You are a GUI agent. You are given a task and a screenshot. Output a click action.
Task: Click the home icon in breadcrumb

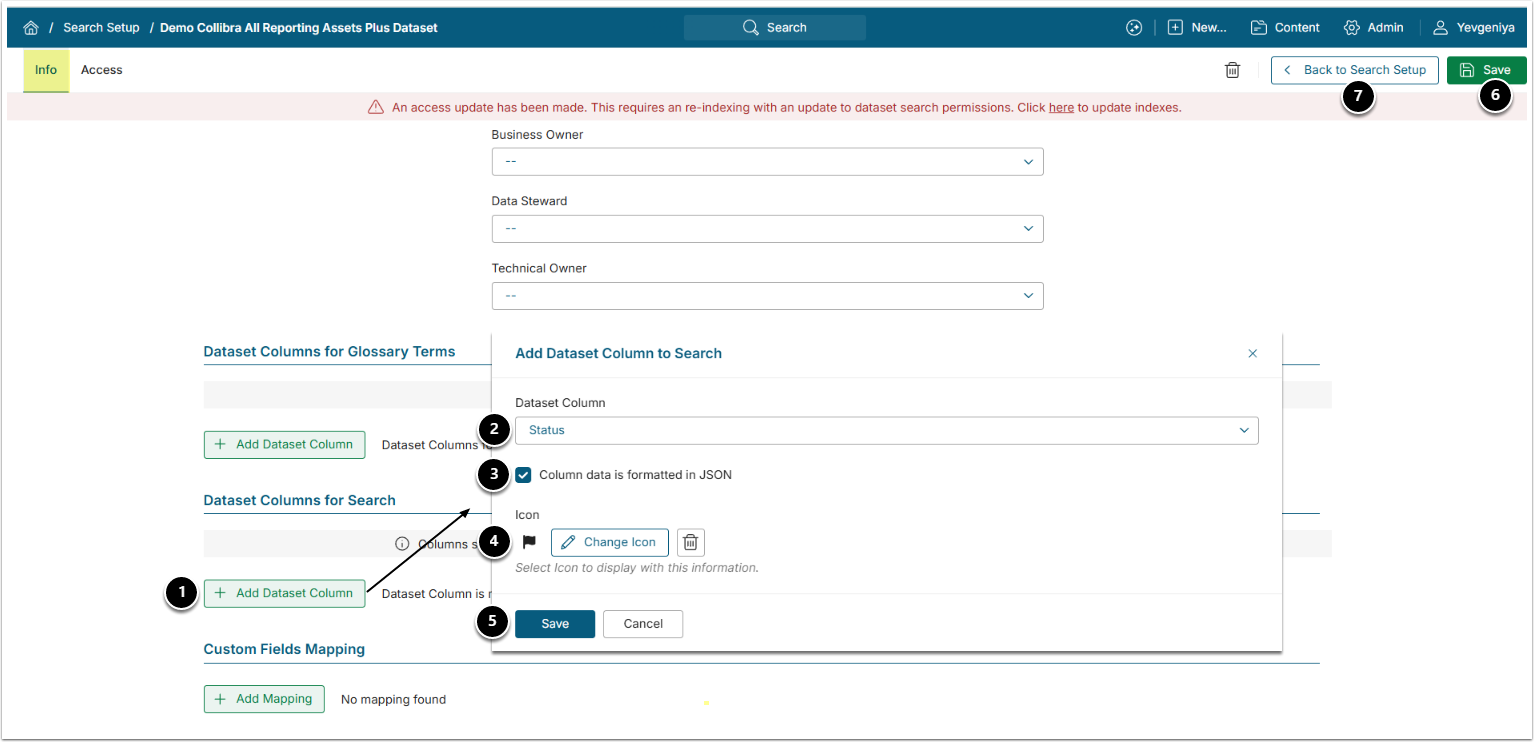[31, 28]
